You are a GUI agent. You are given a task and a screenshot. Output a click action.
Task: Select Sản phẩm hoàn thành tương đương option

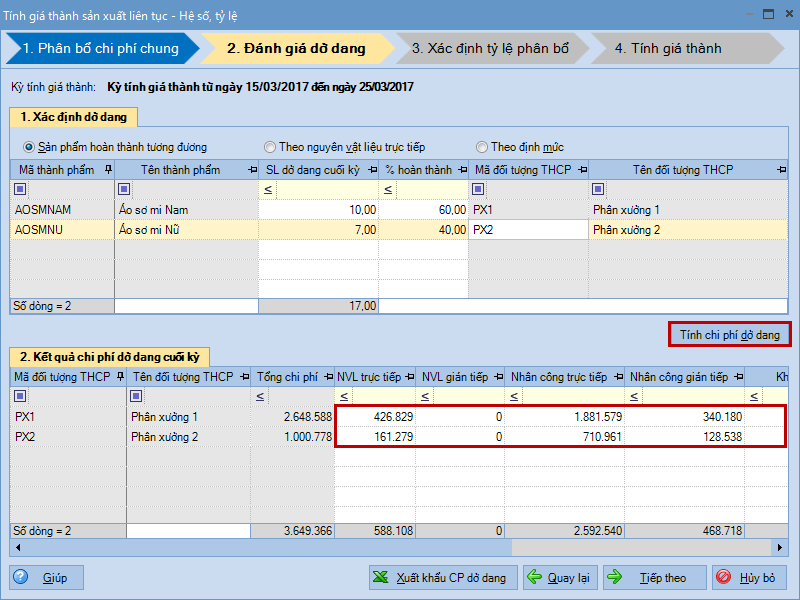click(30, 147)
